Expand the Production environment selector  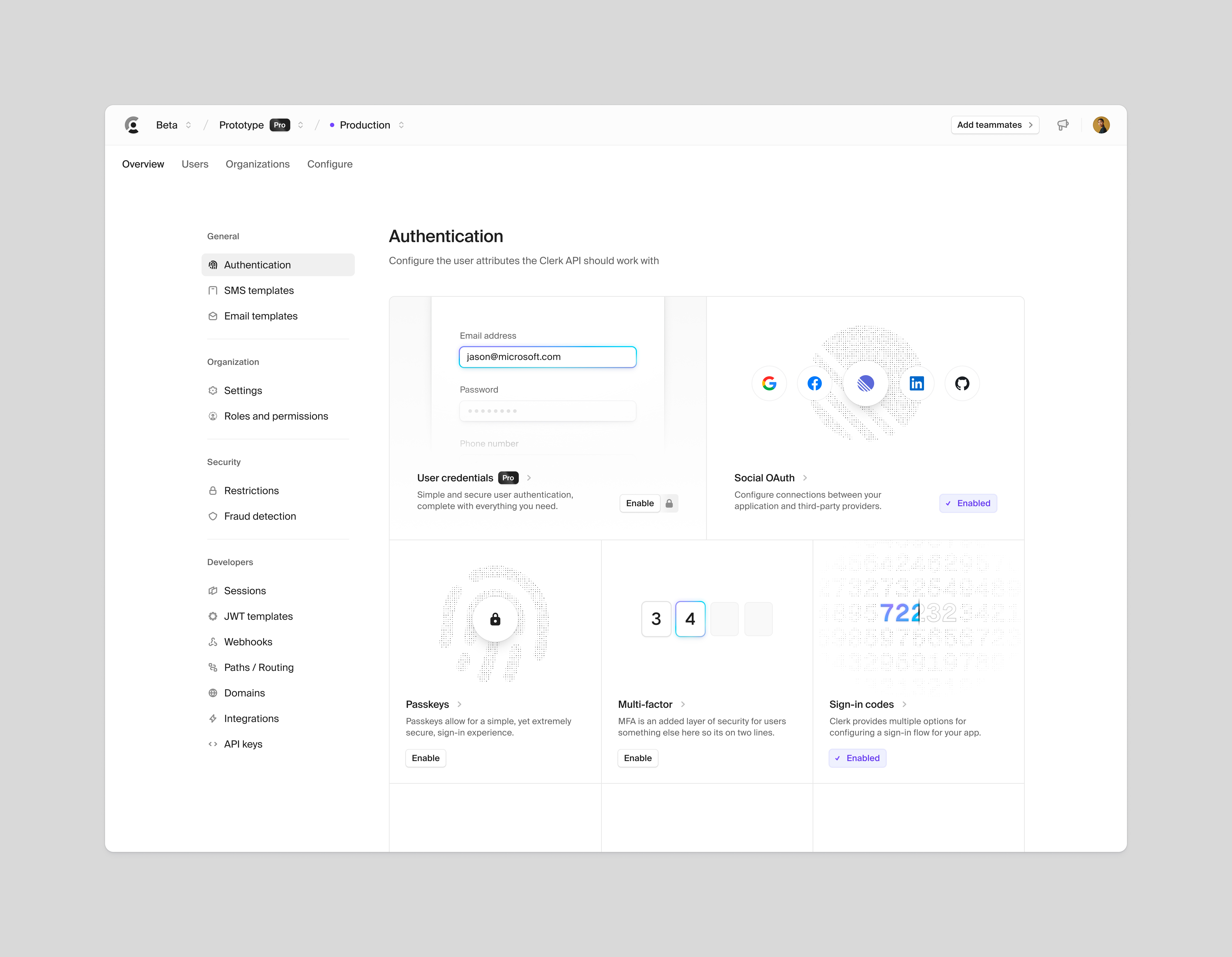[402, 125]
